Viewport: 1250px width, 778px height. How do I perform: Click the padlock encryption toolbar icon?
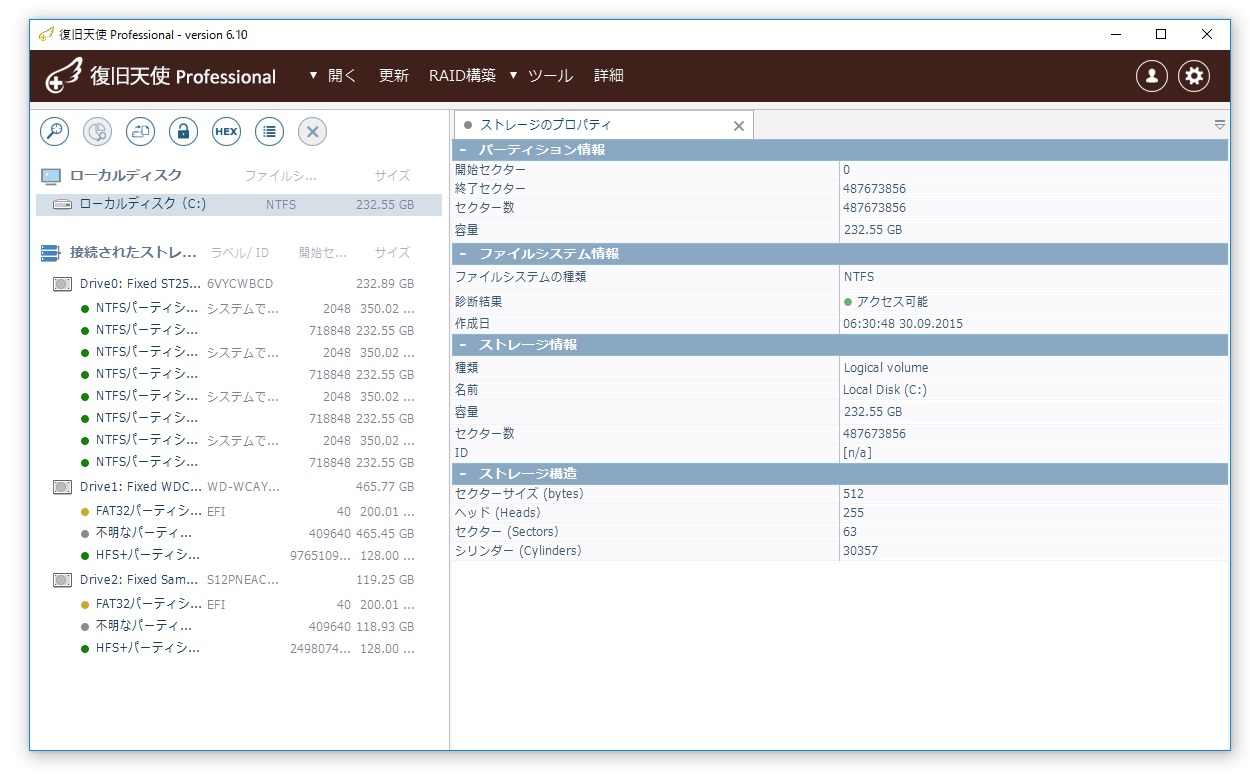pyautogui.click(x=183, y=131)
